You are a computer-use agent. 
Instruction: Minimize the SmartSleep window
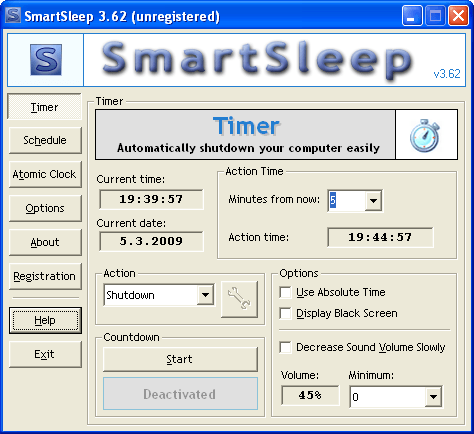coord(412,16)
